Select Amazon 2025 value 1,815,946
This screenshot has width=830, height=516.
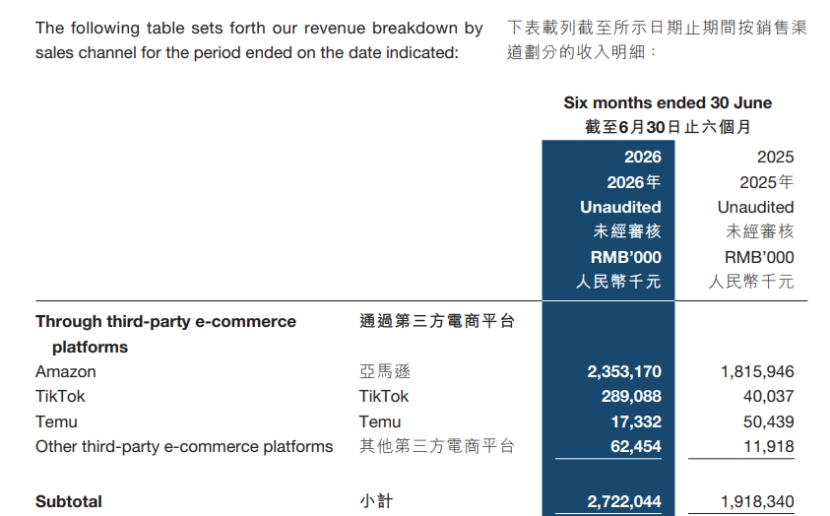pos(757,372)
